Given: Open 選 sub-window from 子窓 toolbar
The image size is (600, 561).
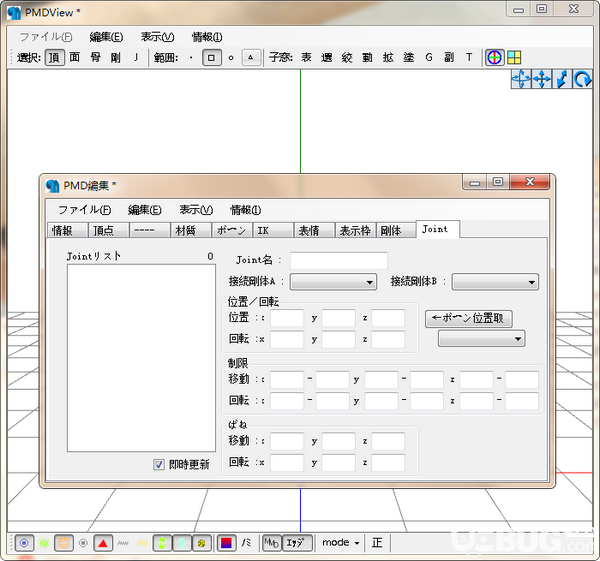Looking at the screenshot, I should pos(326,58).
